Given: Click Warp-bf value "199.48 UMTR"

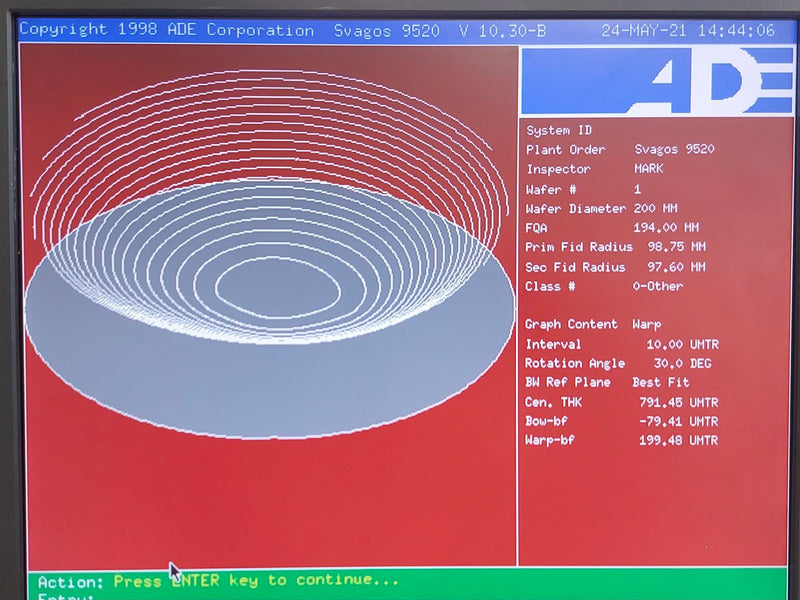Looking at the screenshot, I should pyautogui.click(x=679, y=440).
